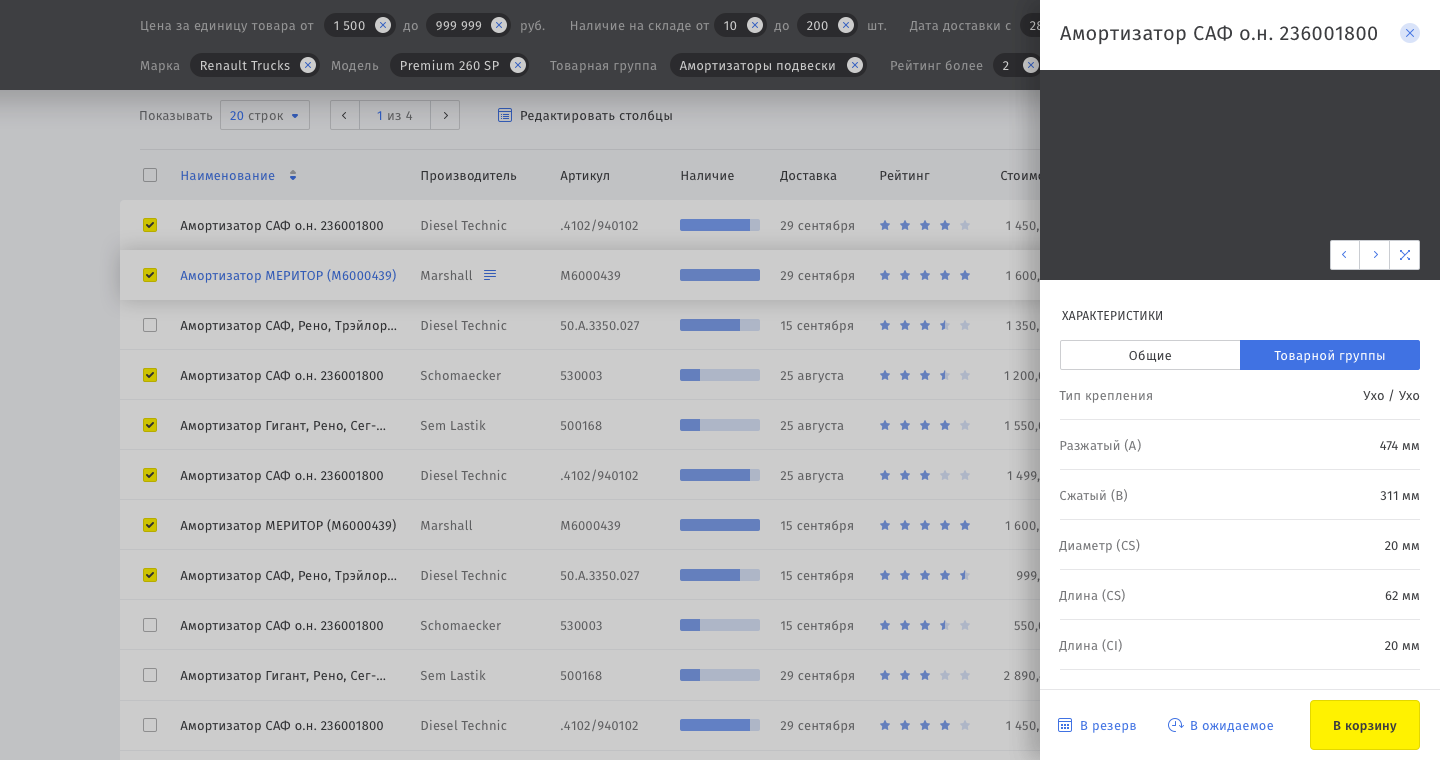
Task: Open details icon beside Marshall manufacturer
Action: 490,275
